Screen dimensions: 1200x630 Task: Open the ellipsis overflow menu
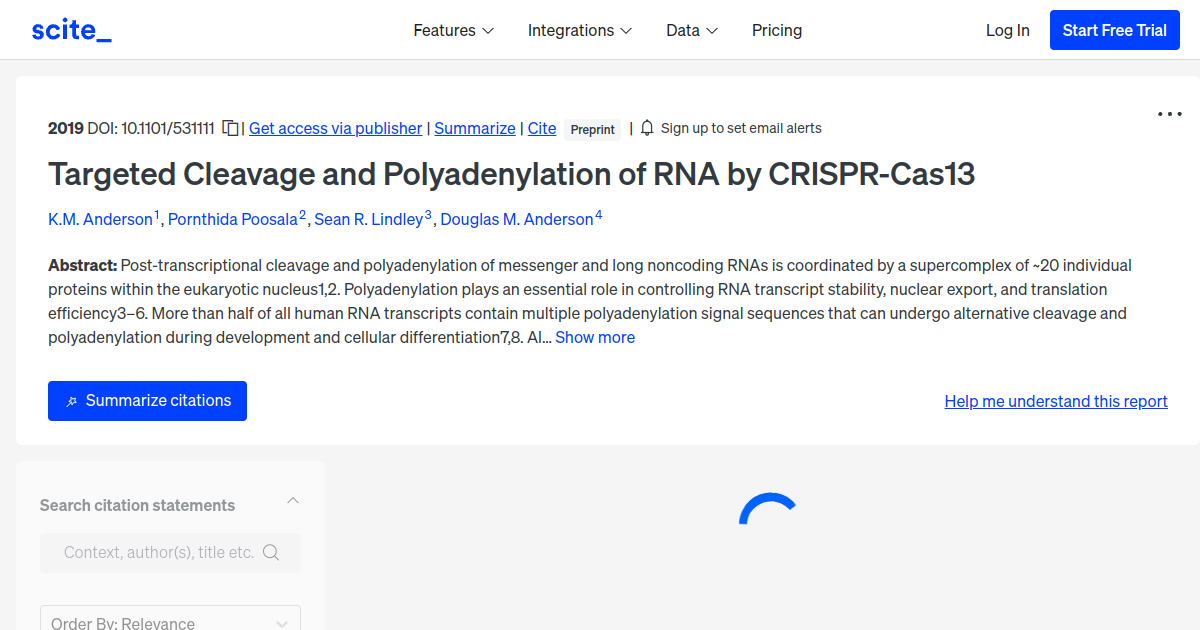tap(1168, 114)
